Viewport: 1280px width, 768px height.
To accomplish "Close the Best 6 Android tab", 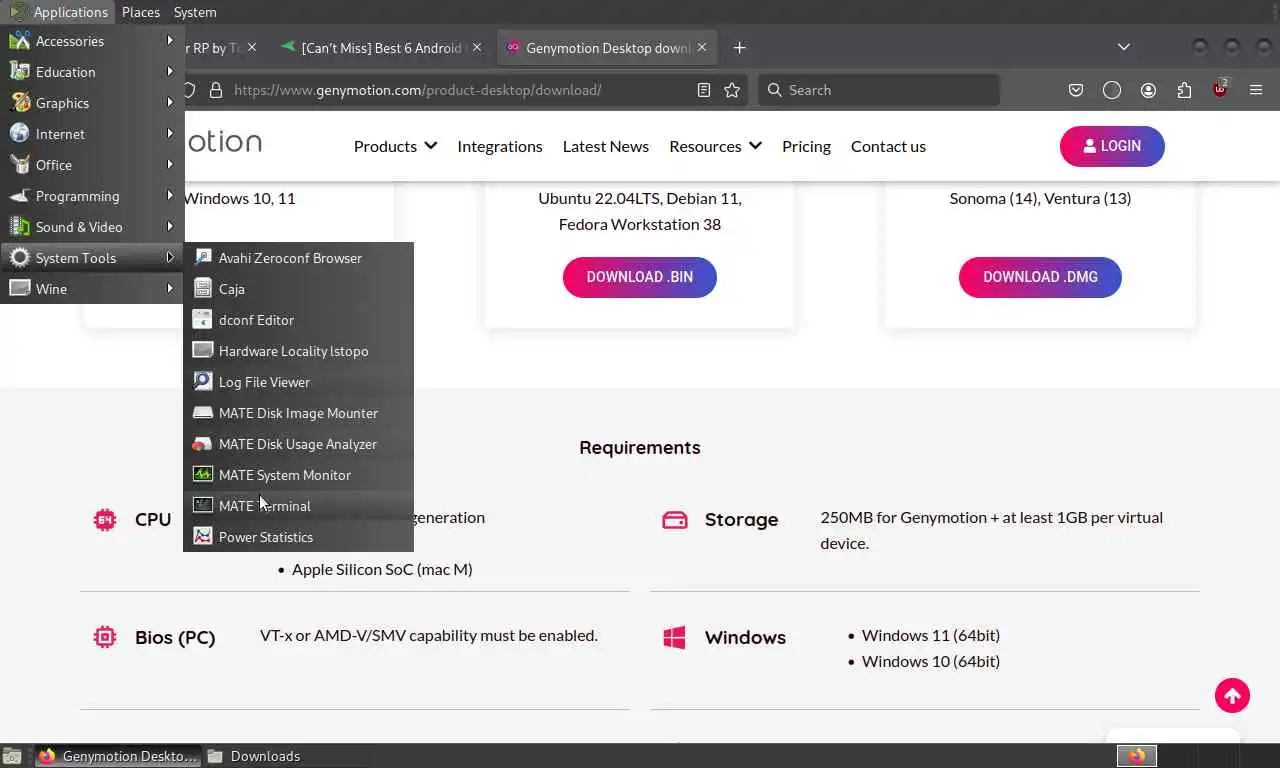I will tap(477, 47).
